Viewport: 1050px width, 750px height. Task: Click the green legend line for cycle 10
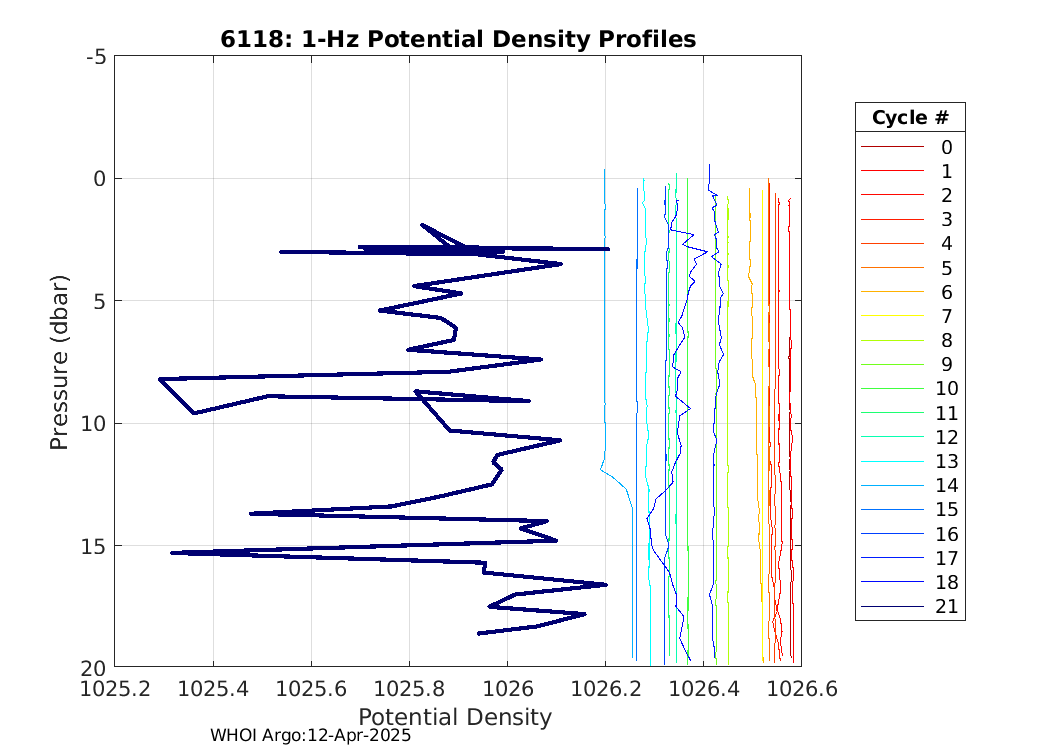point(891,389)
